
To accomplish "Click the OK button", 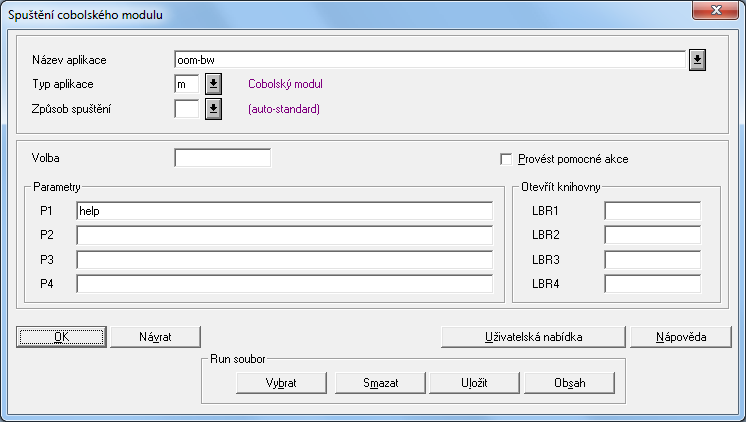I will click(x=61, y=336).
